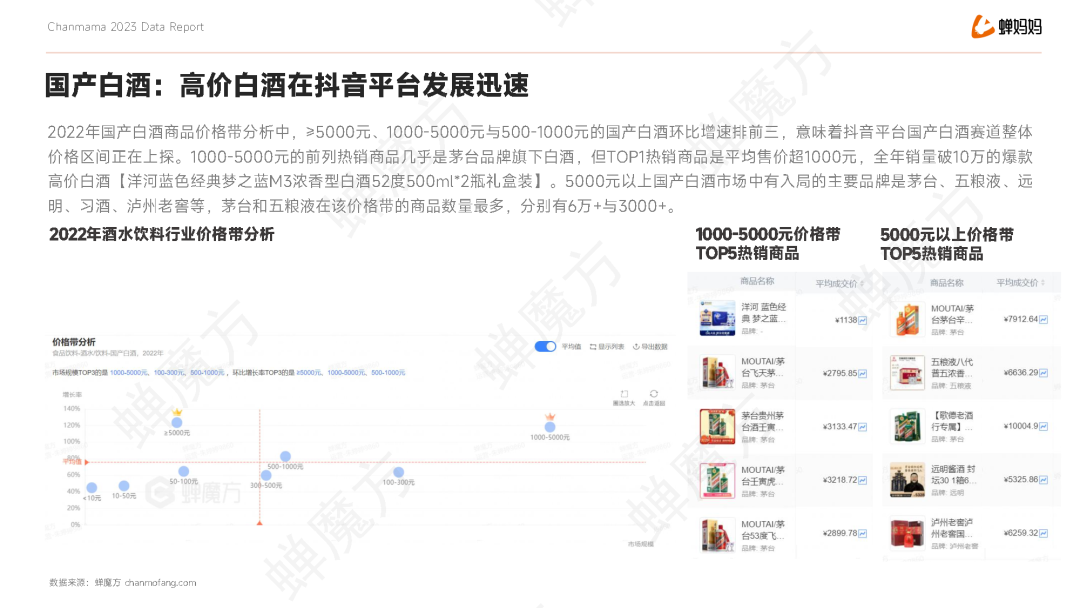Select the 1000-5000元 bubble on chart
Image resolution: width=1080 pixels, height=608 pixels.
point(550,427)
